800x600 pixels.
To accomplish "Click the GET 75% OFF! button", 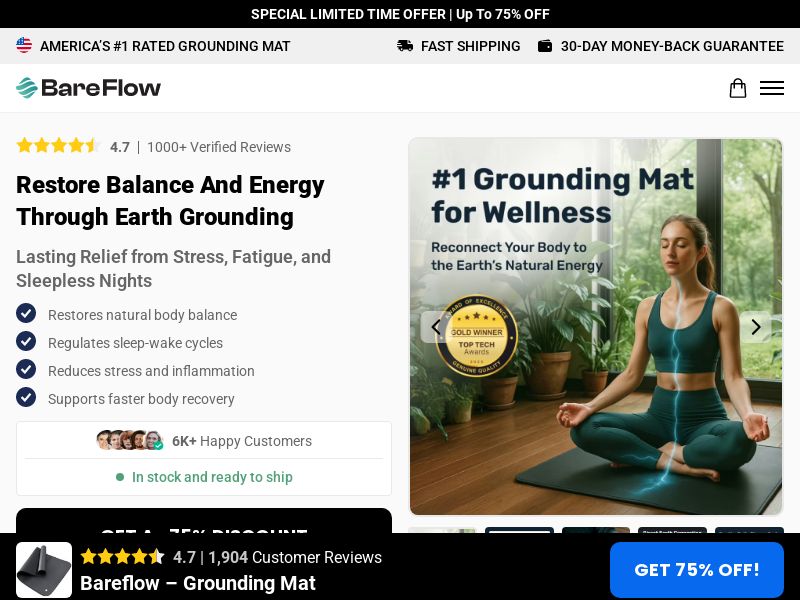I will tap(696, 569).
